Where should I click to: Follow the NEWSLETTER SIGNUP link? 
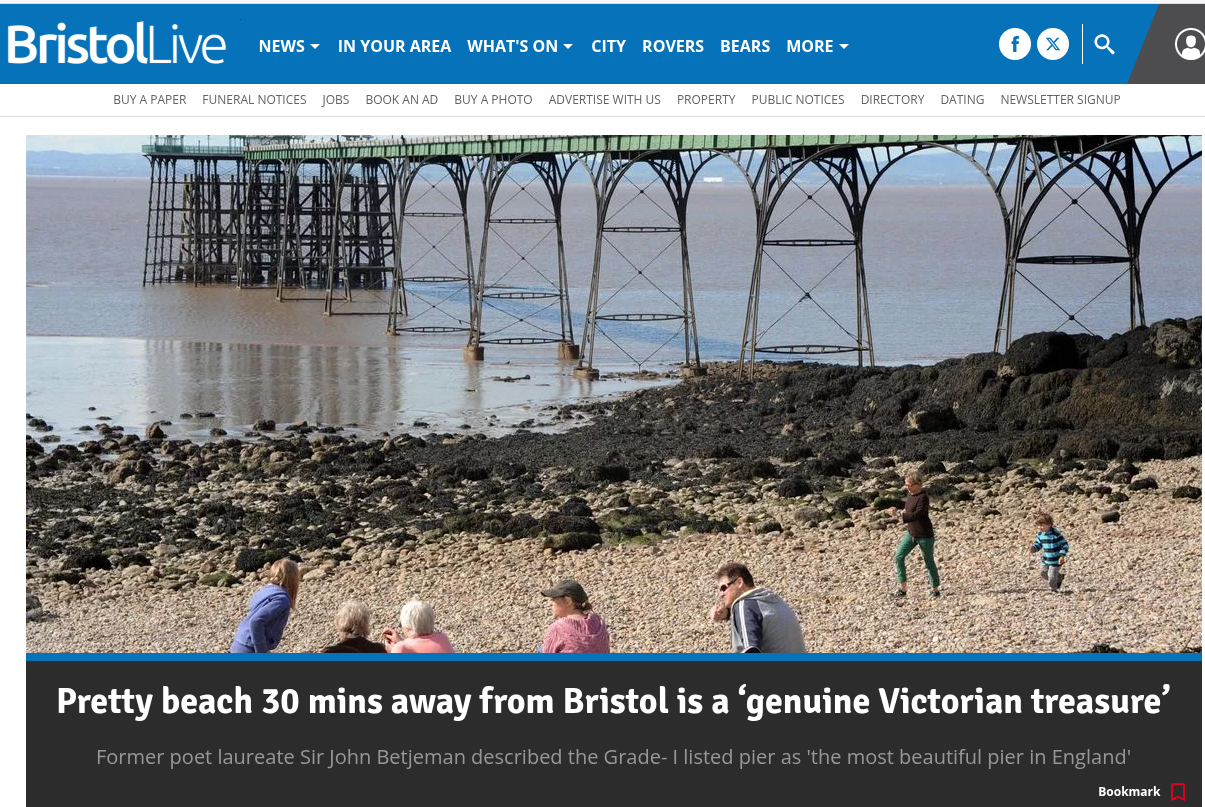(x=1060, y=100)
